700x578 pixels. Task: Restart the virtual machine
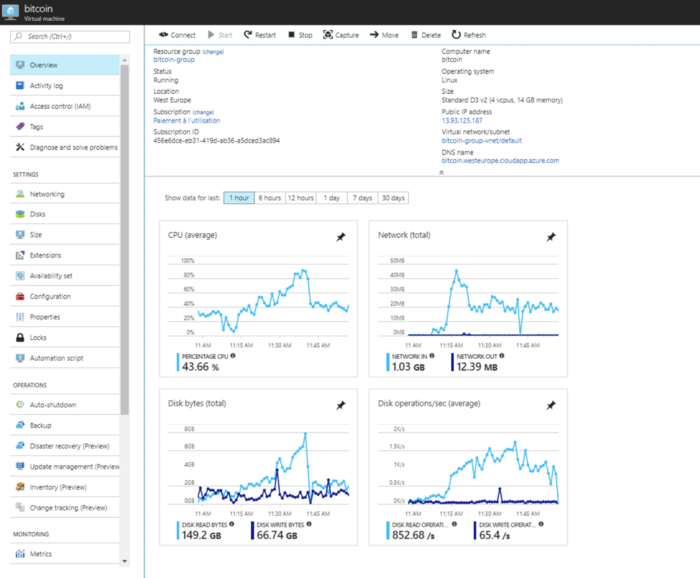click(x=259, y=35)
